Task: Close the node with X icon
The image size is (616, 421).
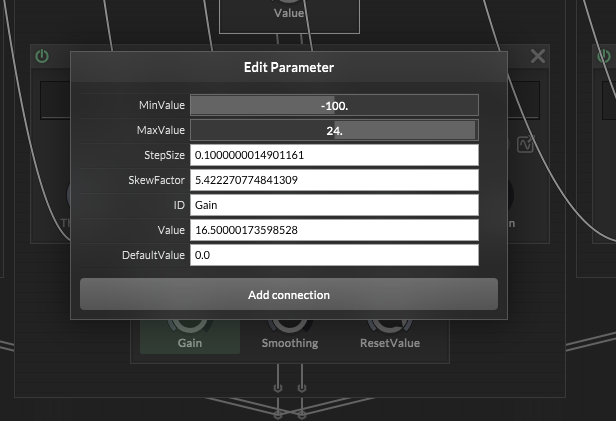Action: pos(538,56)
